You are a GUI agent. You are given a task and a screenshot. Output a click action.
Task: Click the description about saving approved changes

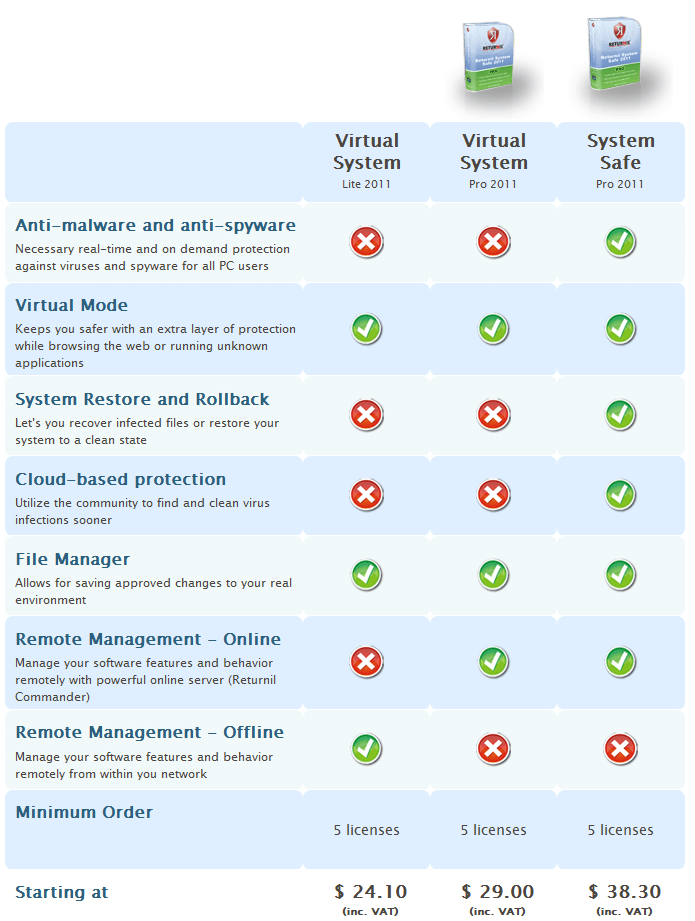click(153, 591)
